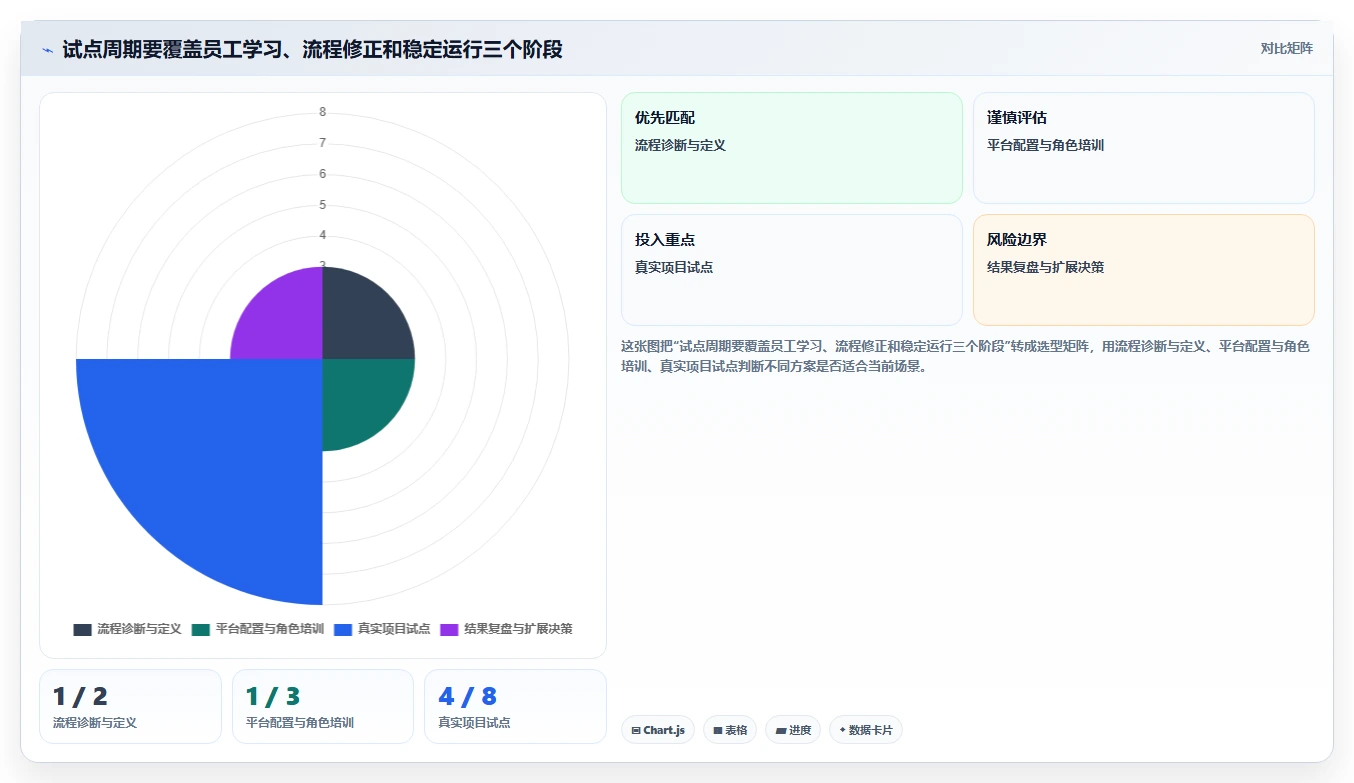Click the purple chart segment

(285, 321)
